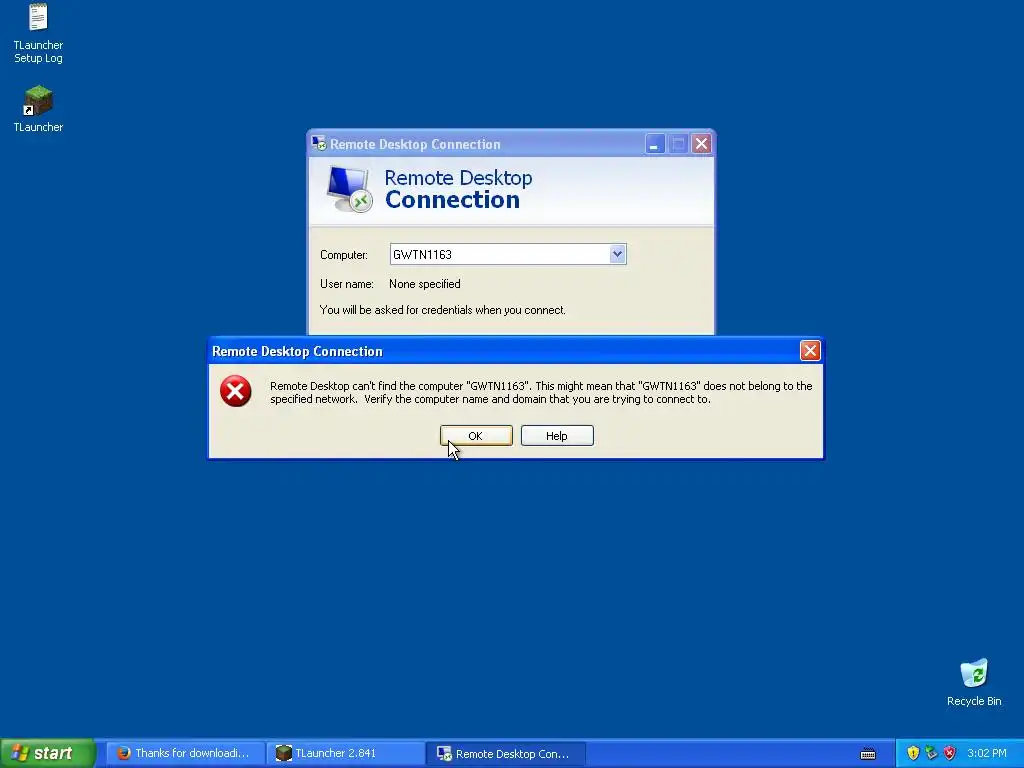Click OK in the error dialog

click(x=476, y=436)
